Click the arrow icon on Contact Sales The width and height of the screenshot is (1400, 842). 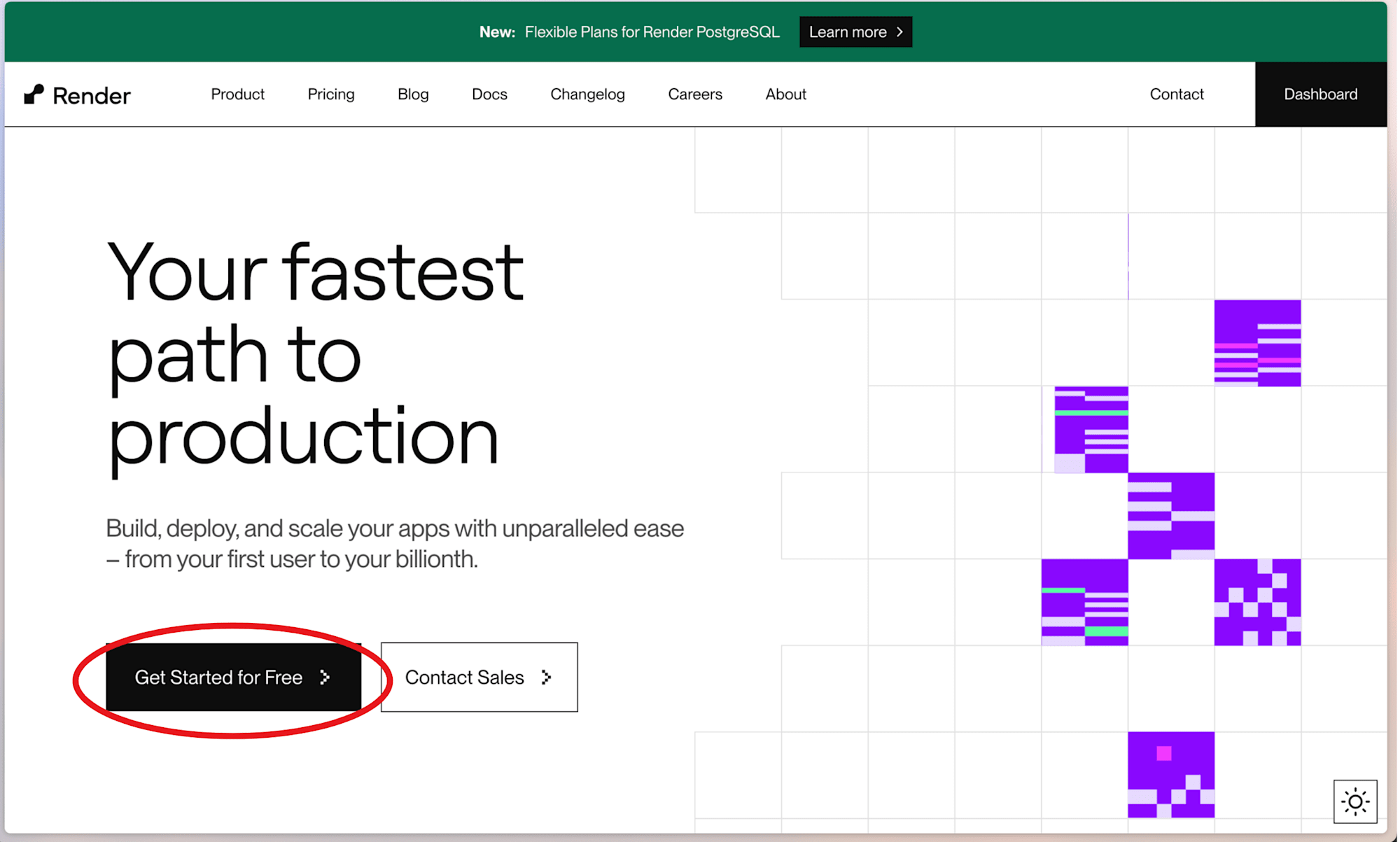[547, 679]
